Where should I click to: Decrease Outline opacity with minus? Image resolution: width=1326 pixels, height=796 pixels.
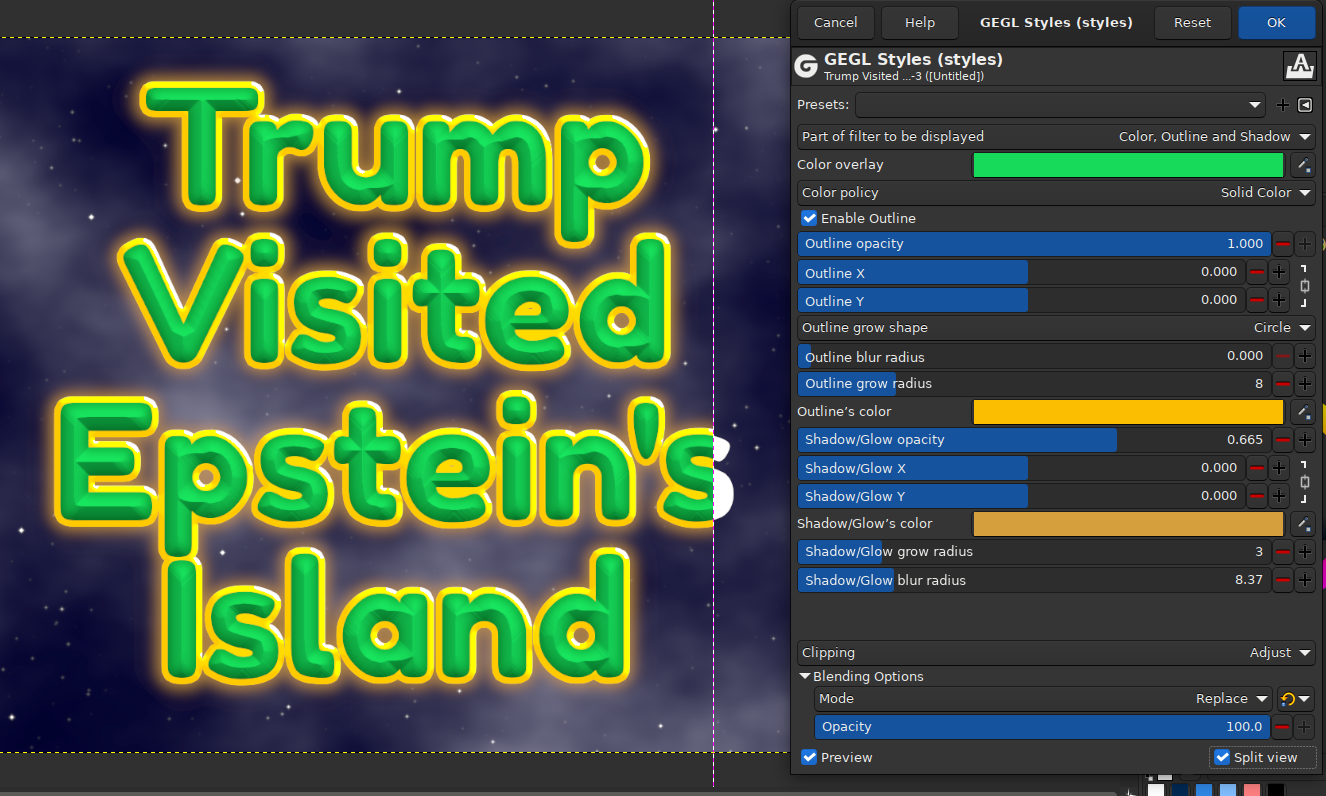pos(1282,244)
